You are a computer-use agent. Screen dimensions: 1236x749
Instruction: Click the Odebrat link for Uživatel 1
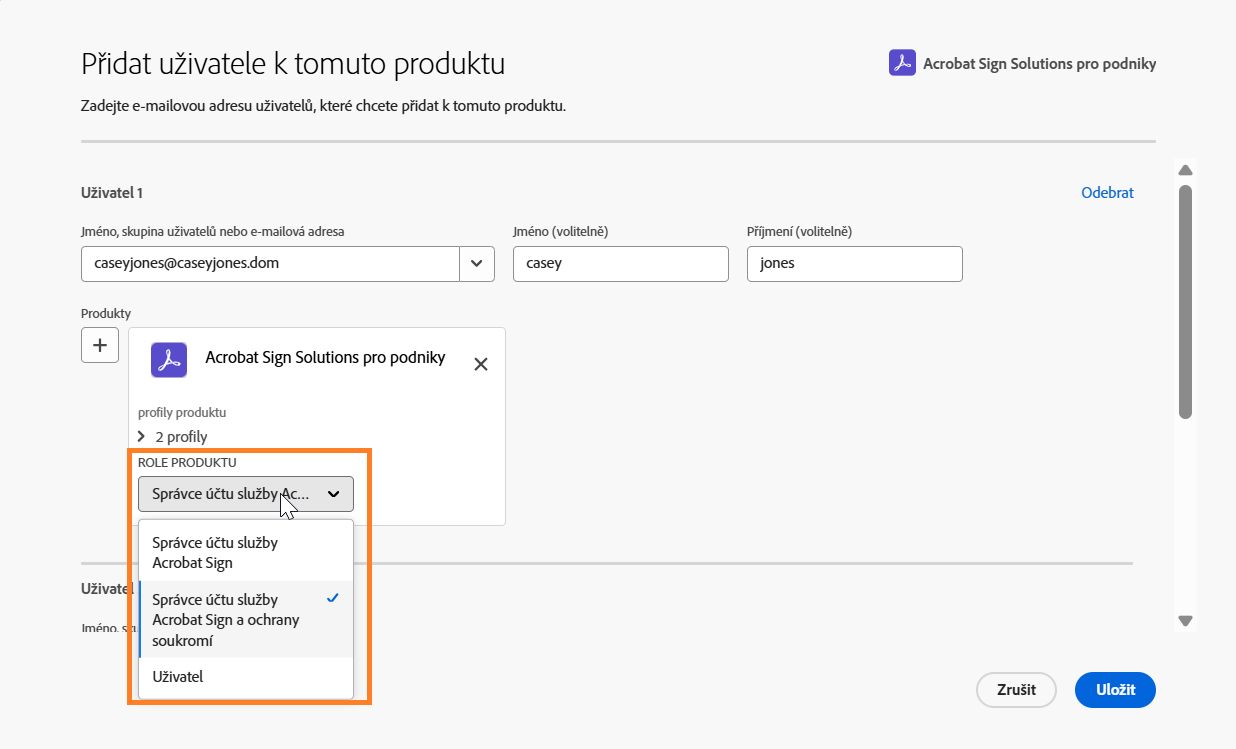pyautogui.click(x=1106, y=192)
